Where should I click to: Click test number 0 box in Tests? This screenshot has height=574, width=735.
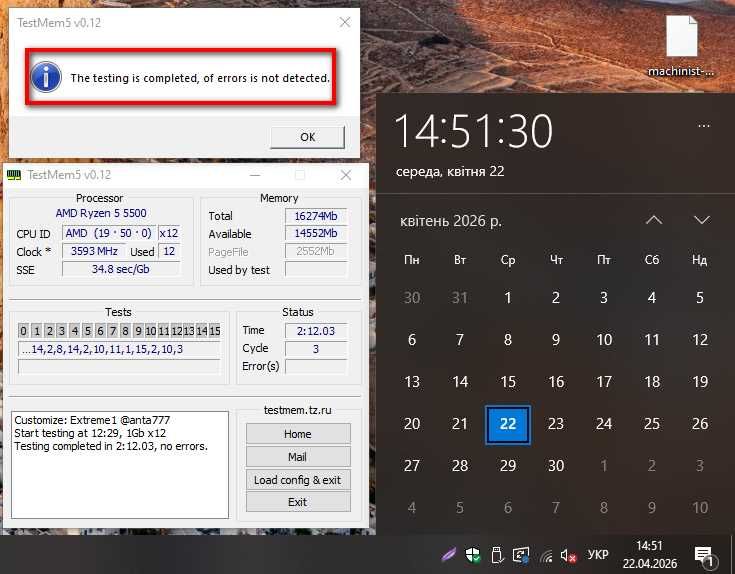click(23, 331)
